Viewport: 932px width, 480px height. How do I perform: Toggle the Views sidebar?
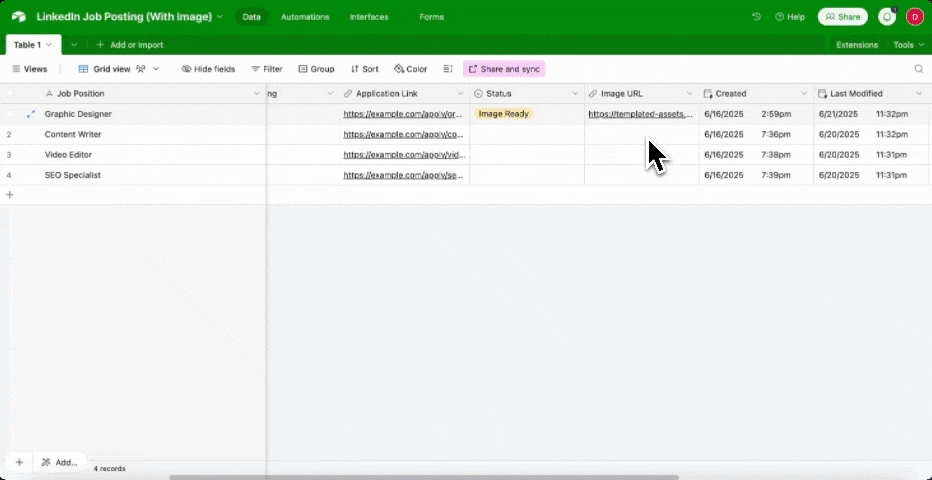point(30,69)
